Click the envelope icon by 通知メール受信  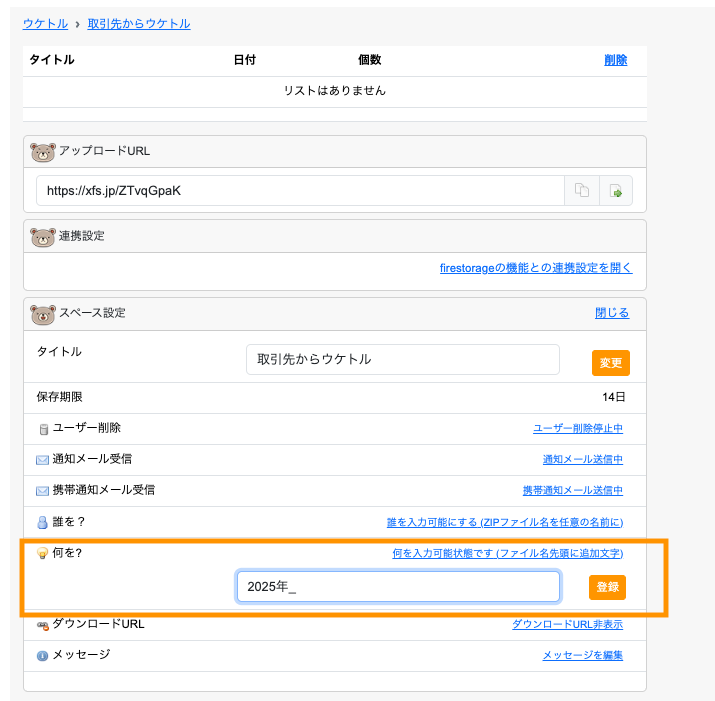click(43, 460)
